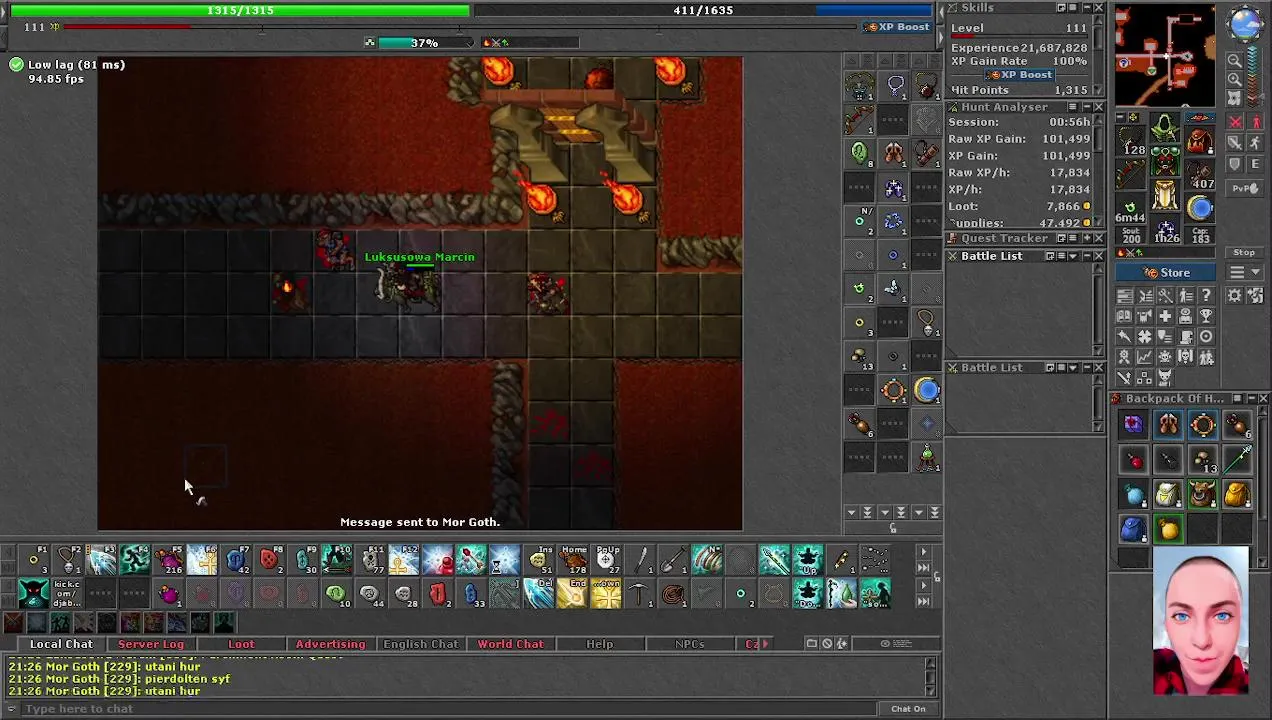This screenshot has width=1272, height=720.
Task: Jump upper action bar with its double-arrow button
Action: [x=924, y=567]
